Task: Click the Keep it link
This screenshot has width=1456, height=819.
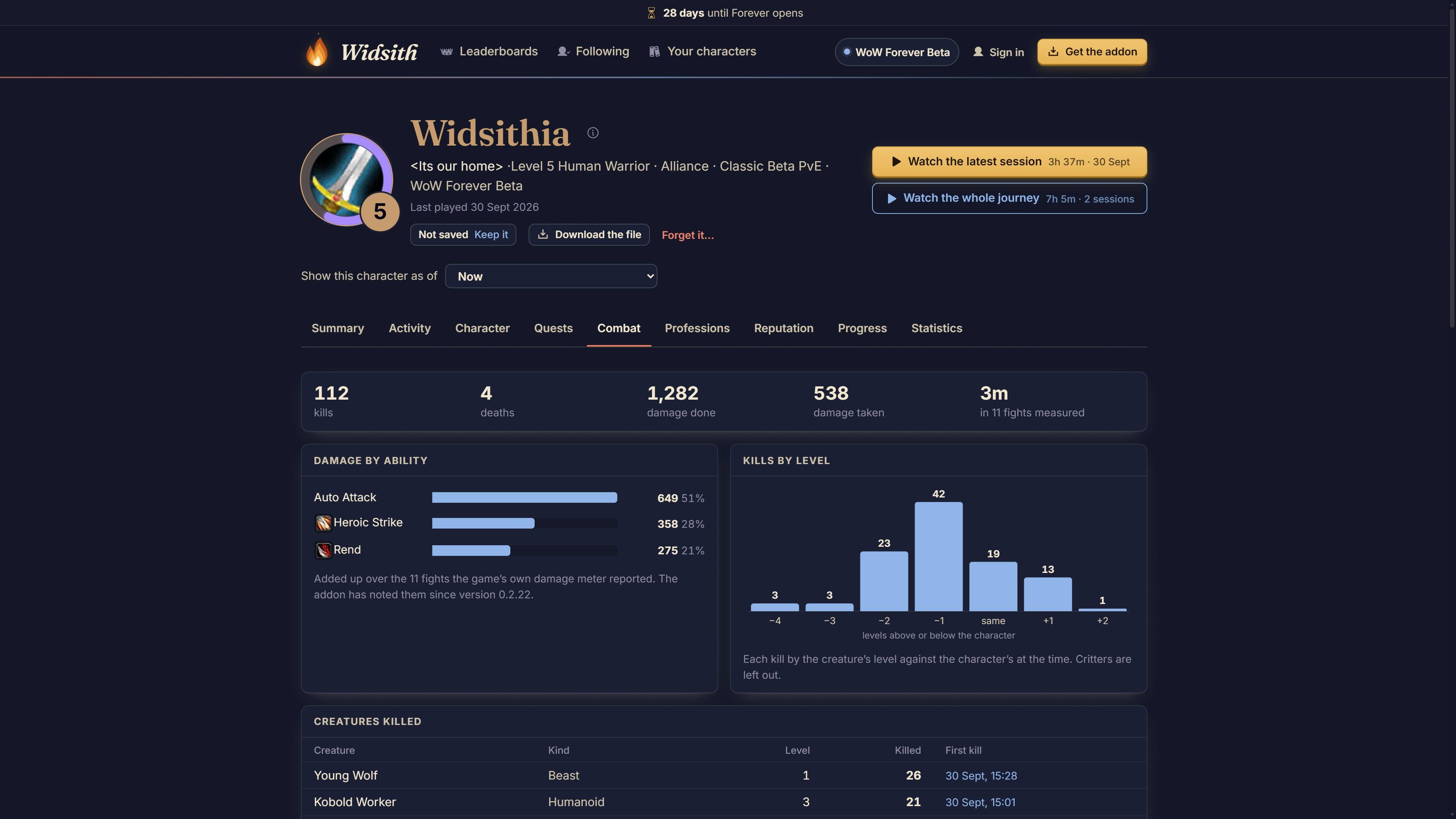Action: 491,235
